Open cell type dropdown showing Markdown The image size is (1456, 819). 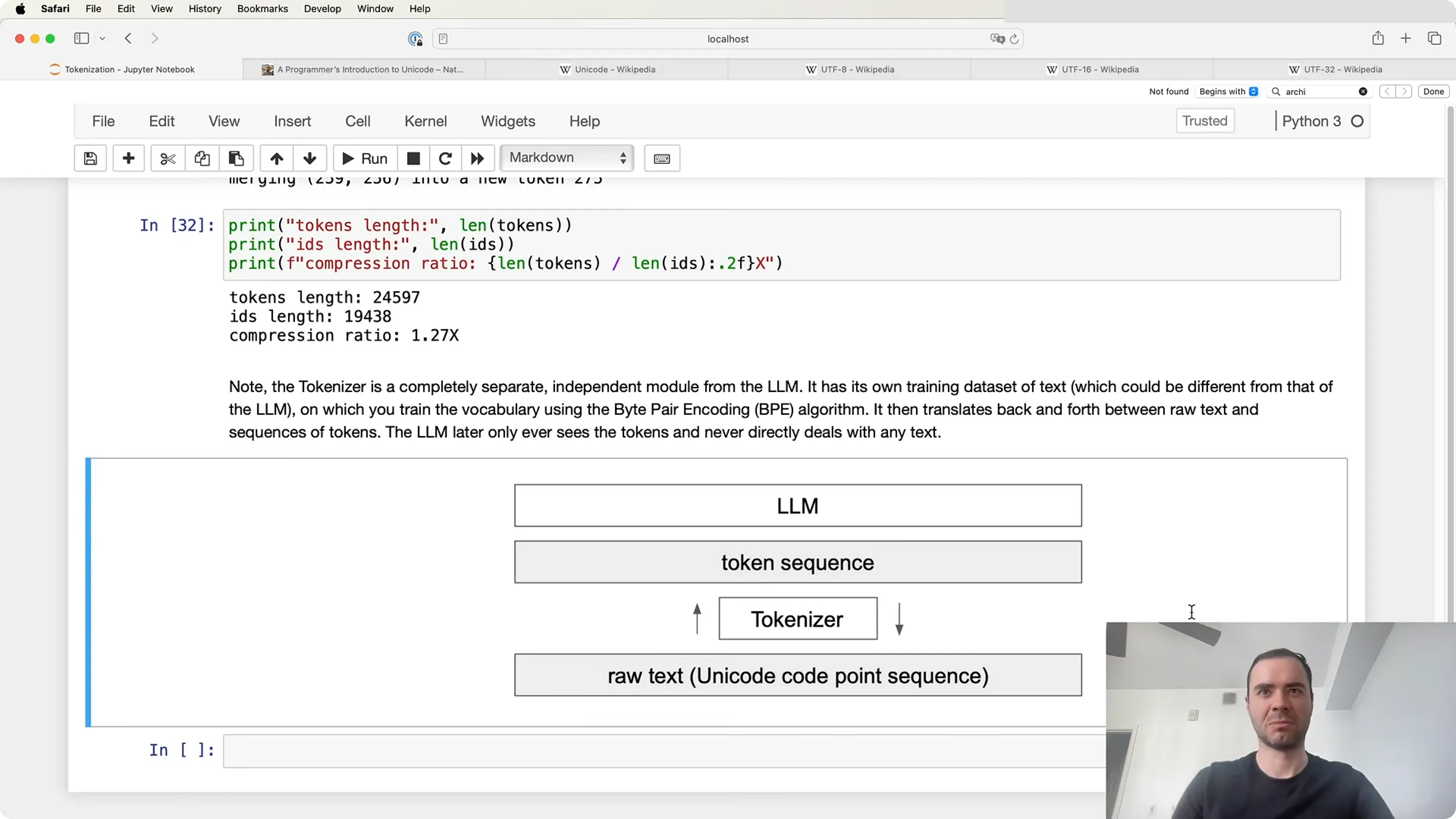point(567,157)
